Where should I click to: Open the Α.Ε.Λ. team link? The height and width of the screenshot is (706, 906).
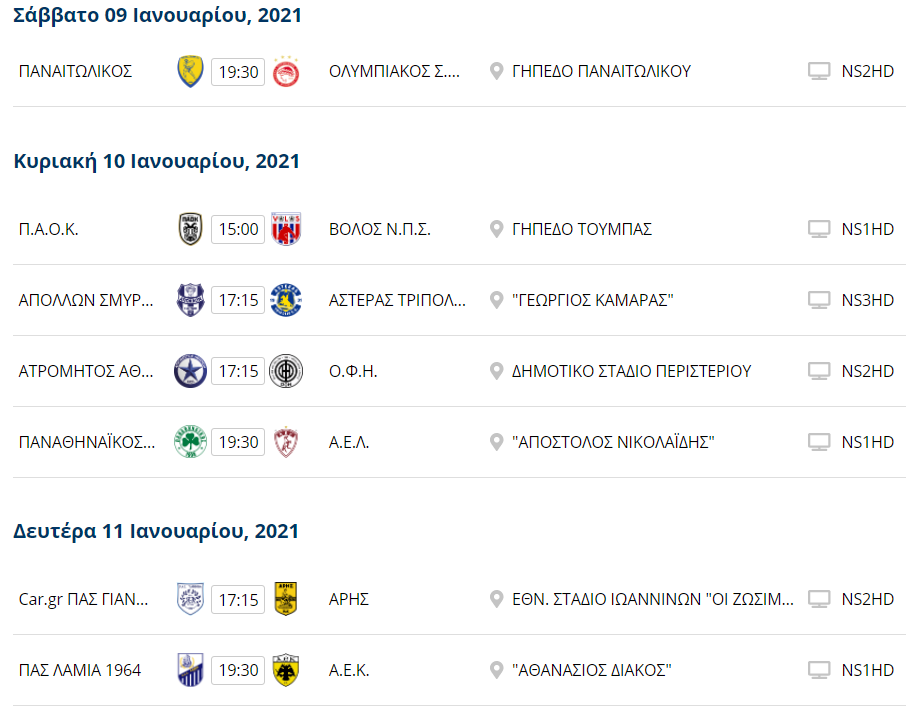(x=349, y=442)
